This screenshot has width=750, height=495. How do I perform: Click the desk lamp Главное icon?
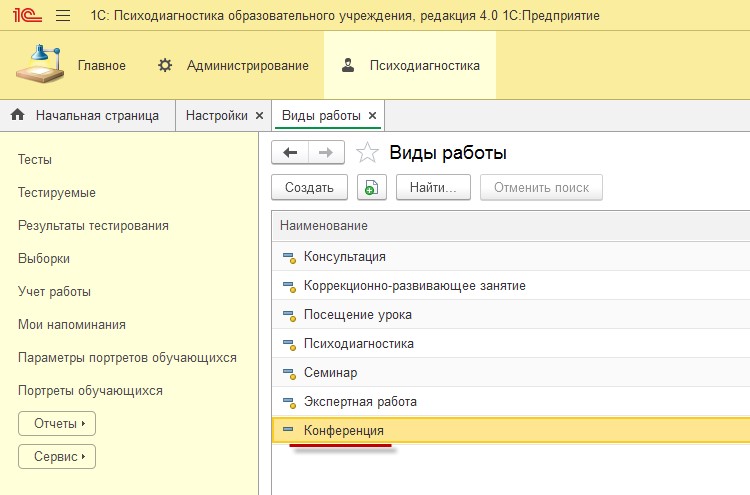[x=40, y=64]
